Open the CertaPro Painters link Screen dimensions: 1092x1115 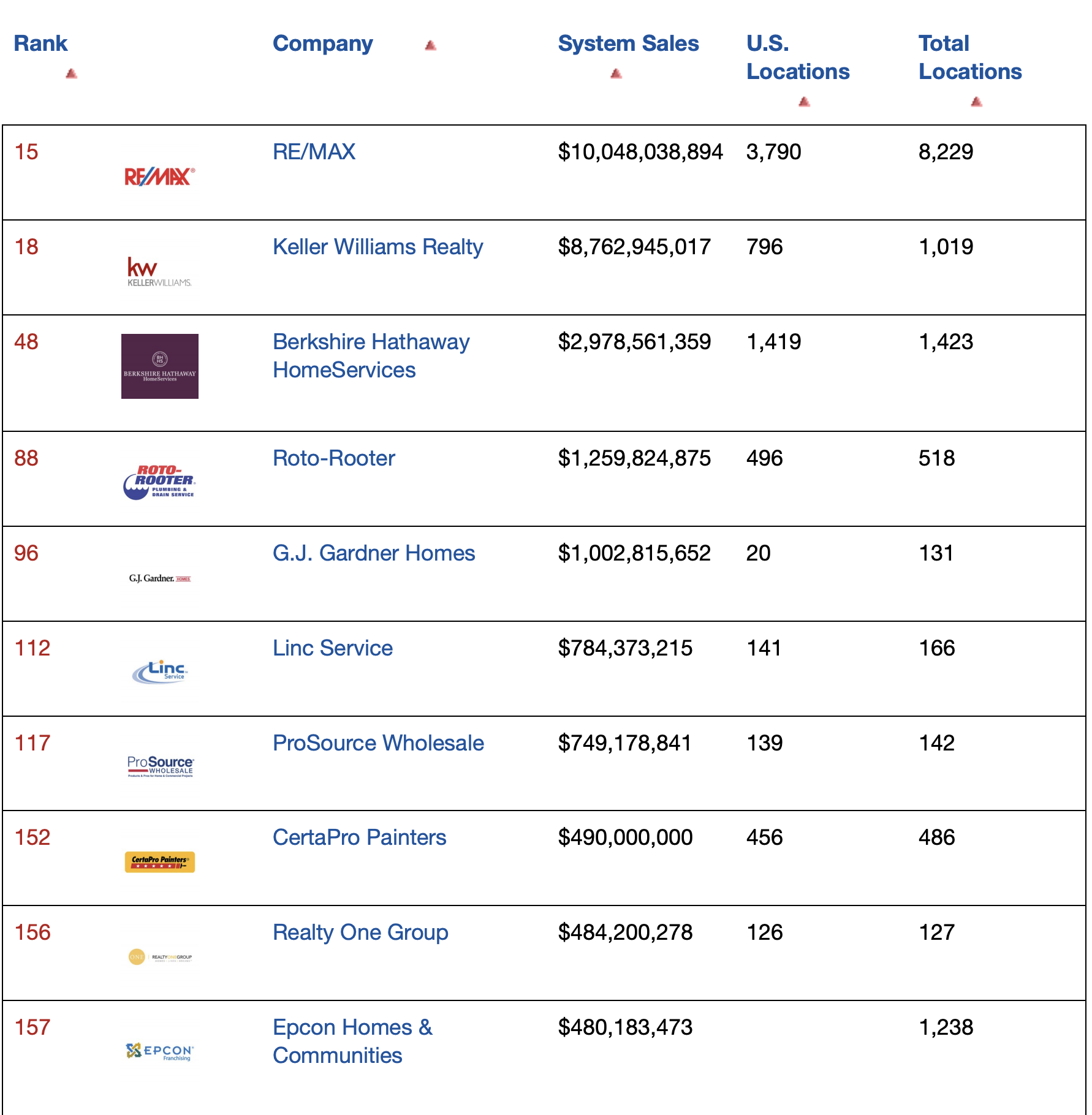(x=359, y=837)
